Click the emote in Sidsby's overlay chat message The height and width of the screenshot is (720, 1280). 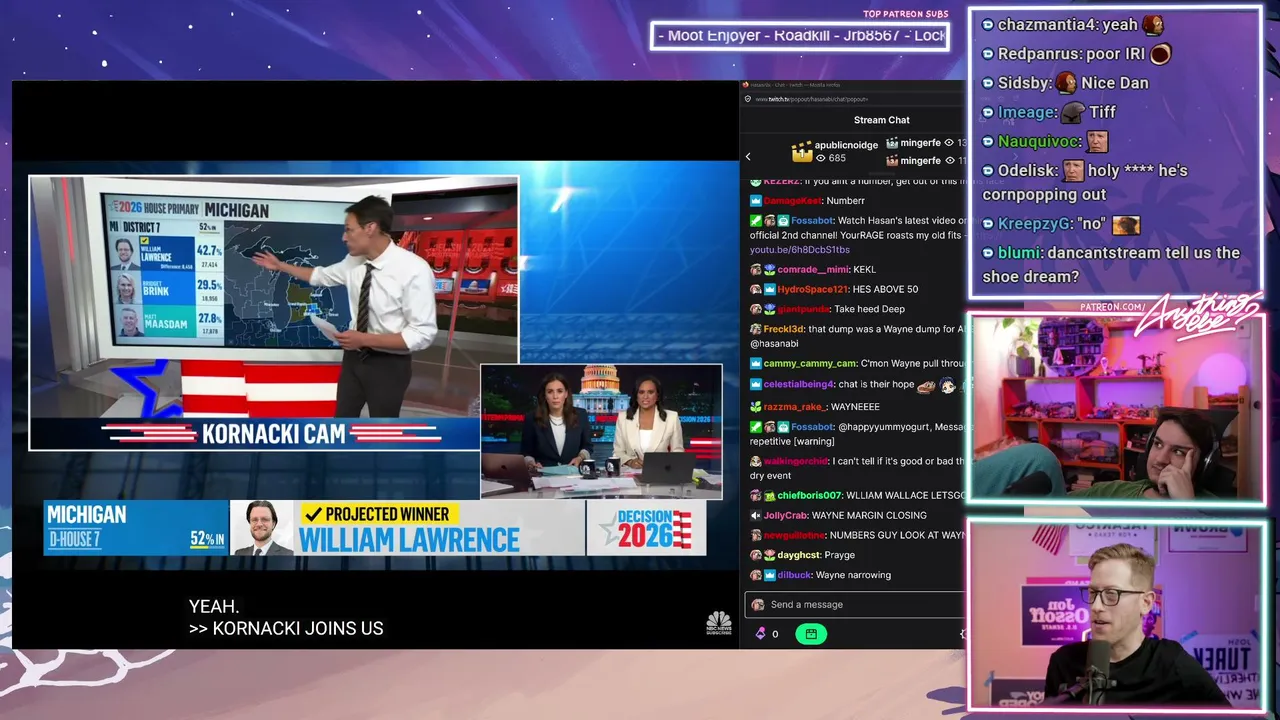(1066, 82)
